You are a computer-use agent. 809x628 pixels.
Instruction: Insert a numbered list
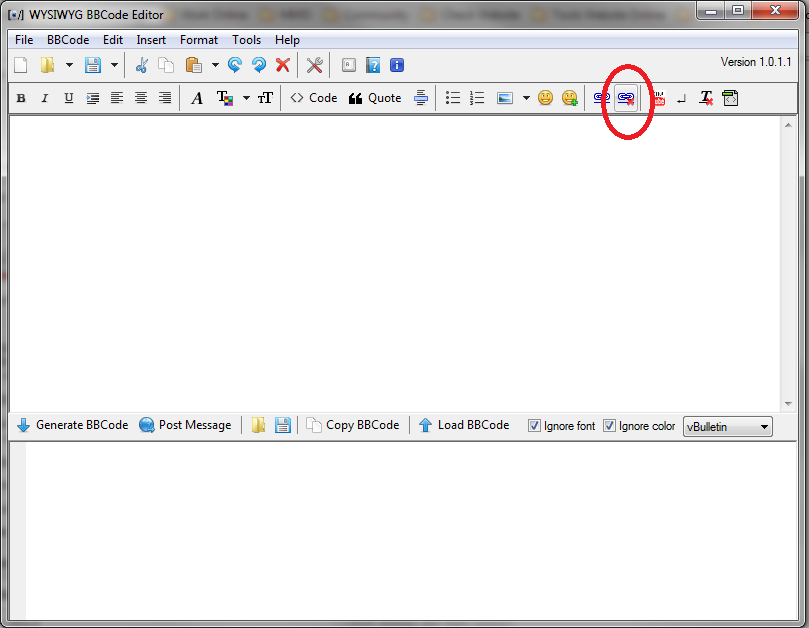point(477,98)
